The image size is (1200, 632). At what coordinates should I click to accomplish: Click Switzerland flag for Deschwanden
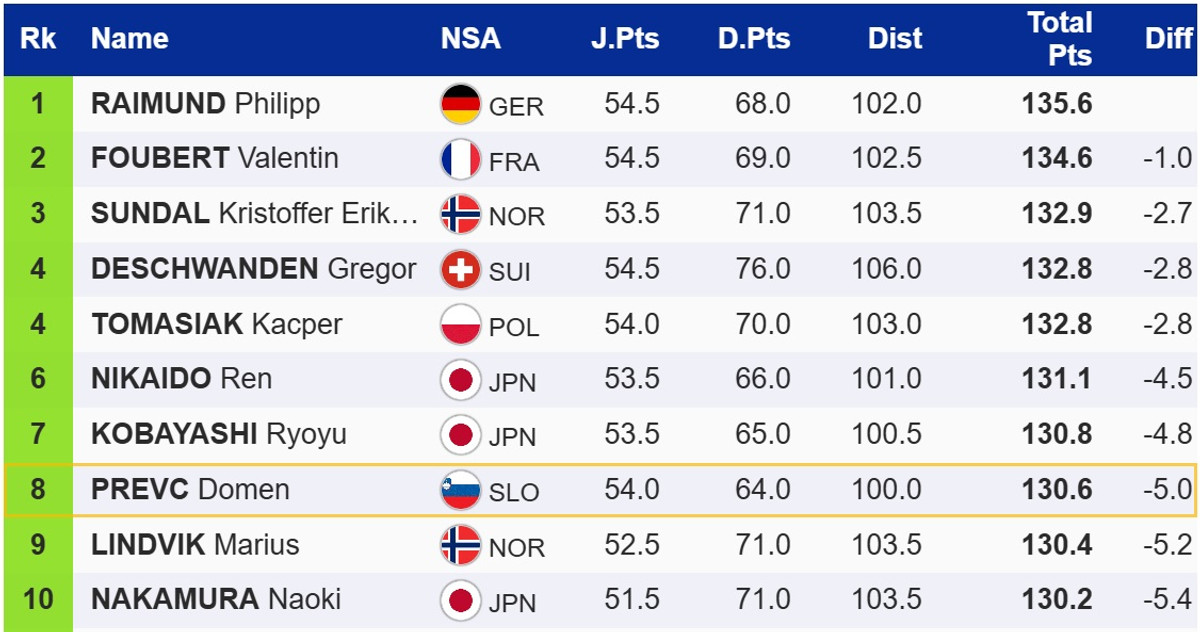460,269
